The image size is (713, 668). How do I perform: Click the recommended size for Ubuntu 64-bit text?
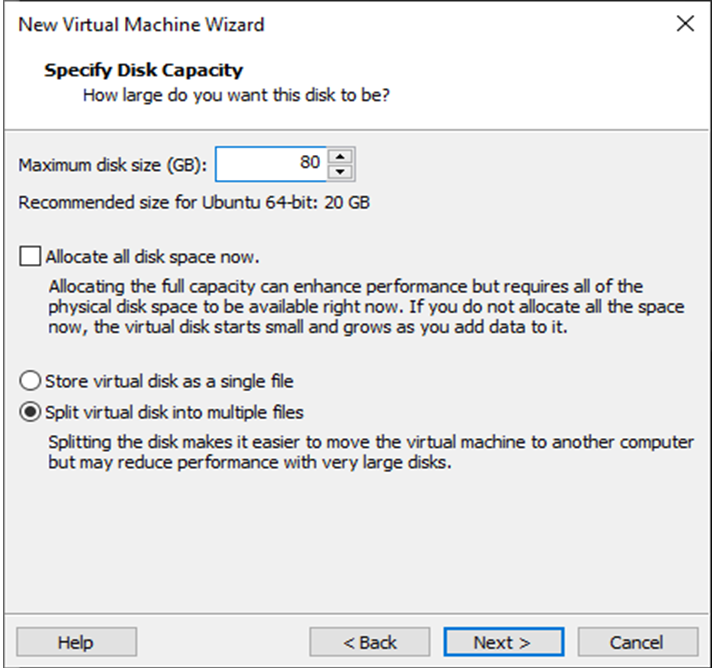pos(194,203)
